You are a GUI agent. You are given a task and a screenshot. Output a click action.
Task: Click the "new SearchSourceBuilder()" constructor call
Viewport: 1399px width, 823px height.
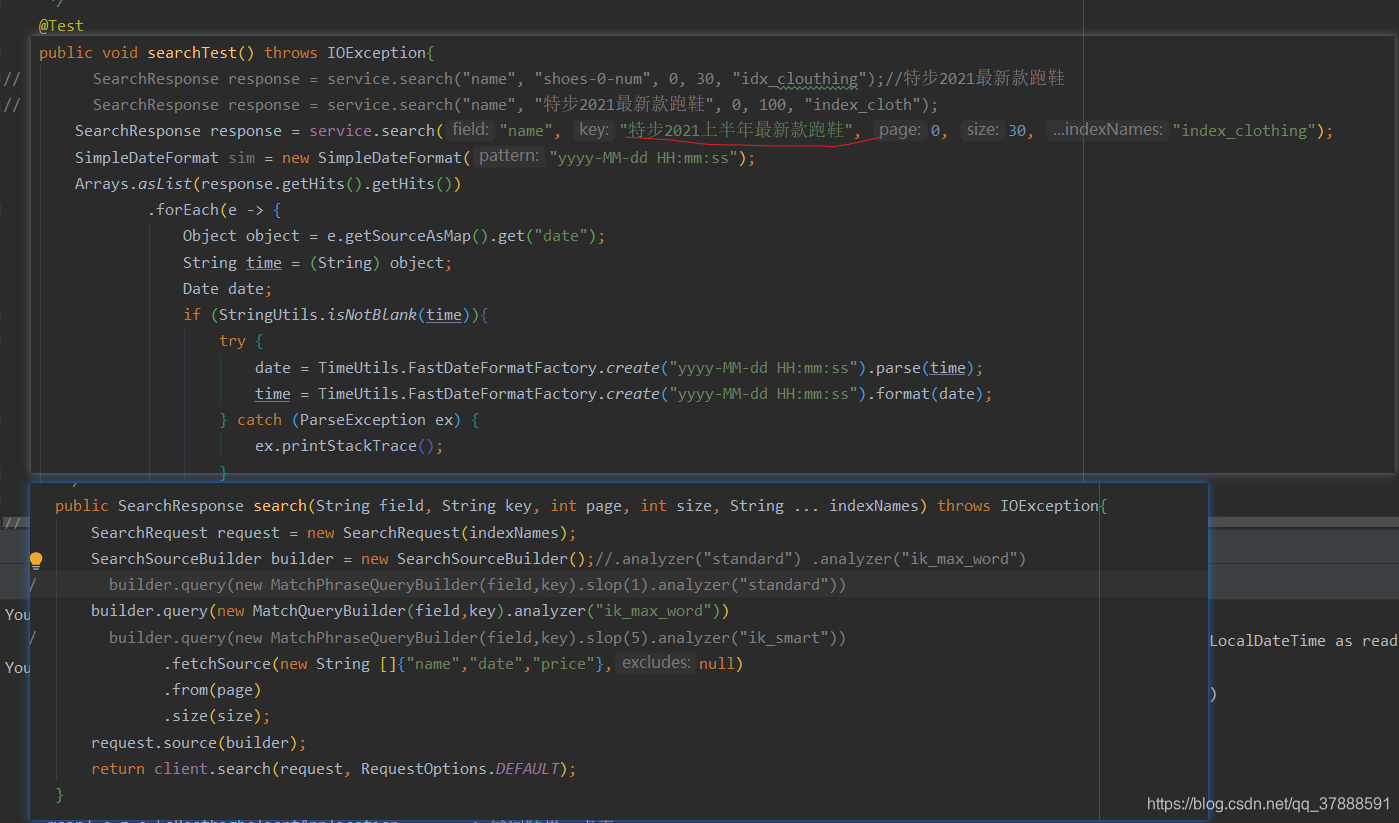point(475,559)
